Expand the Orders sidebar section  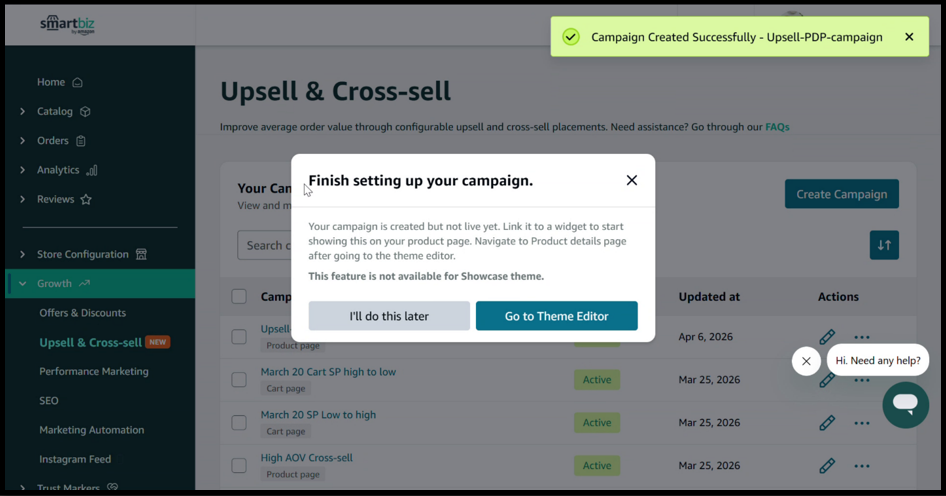(23, 141)
